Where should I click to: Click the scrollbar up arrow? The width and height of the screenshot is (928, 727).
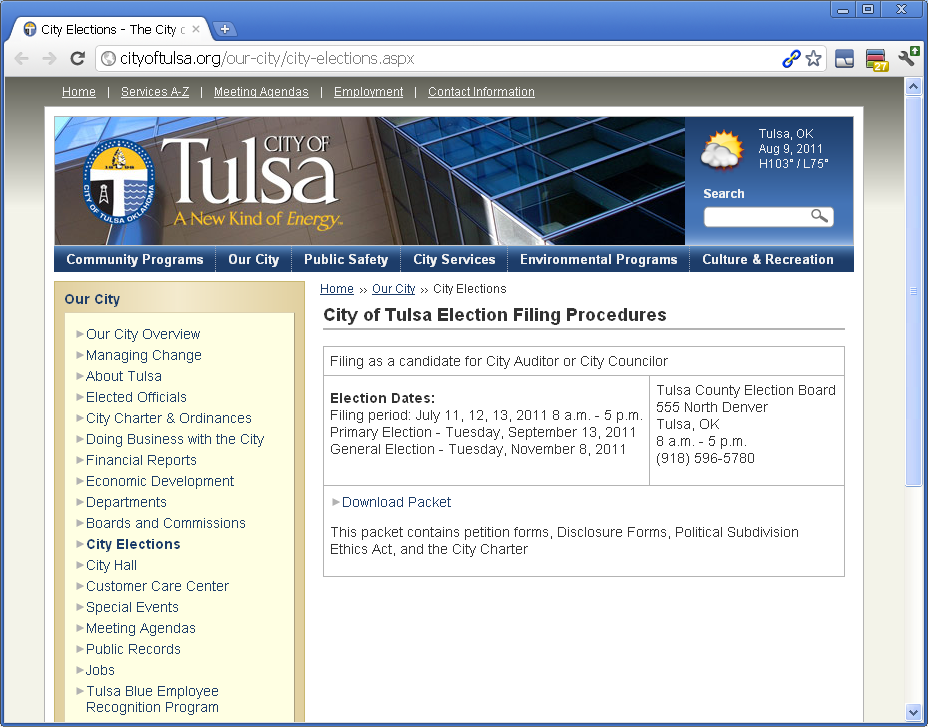tap(913, 86)
